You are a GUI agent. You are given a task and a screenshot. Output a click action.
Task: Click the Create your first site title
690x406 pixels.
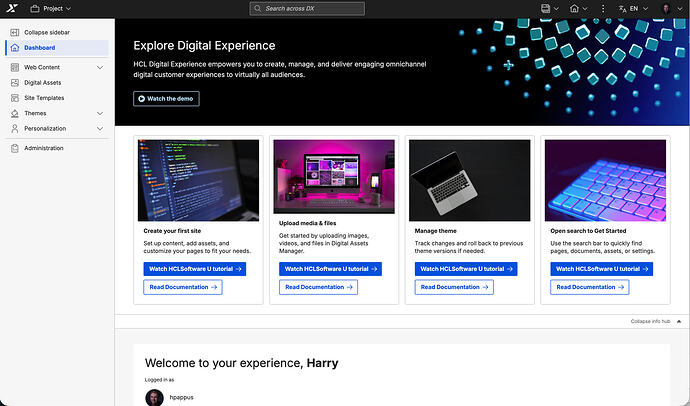tap(172, 231)
